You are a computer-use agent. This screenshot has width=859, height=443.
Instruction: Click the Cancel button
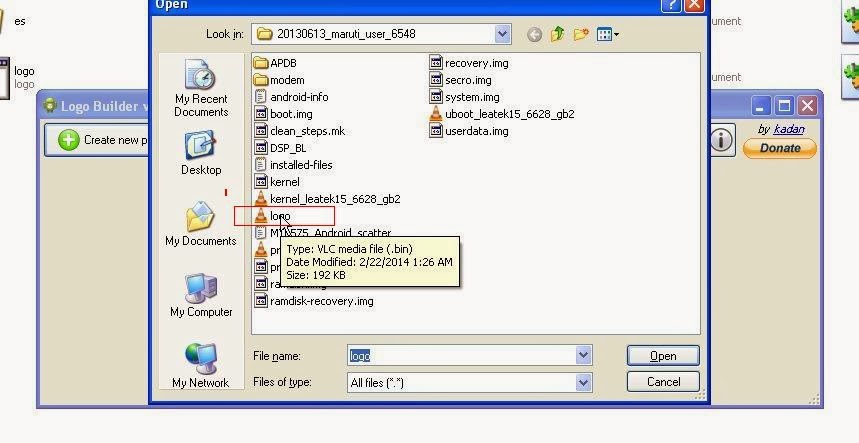tap(663, 382)
